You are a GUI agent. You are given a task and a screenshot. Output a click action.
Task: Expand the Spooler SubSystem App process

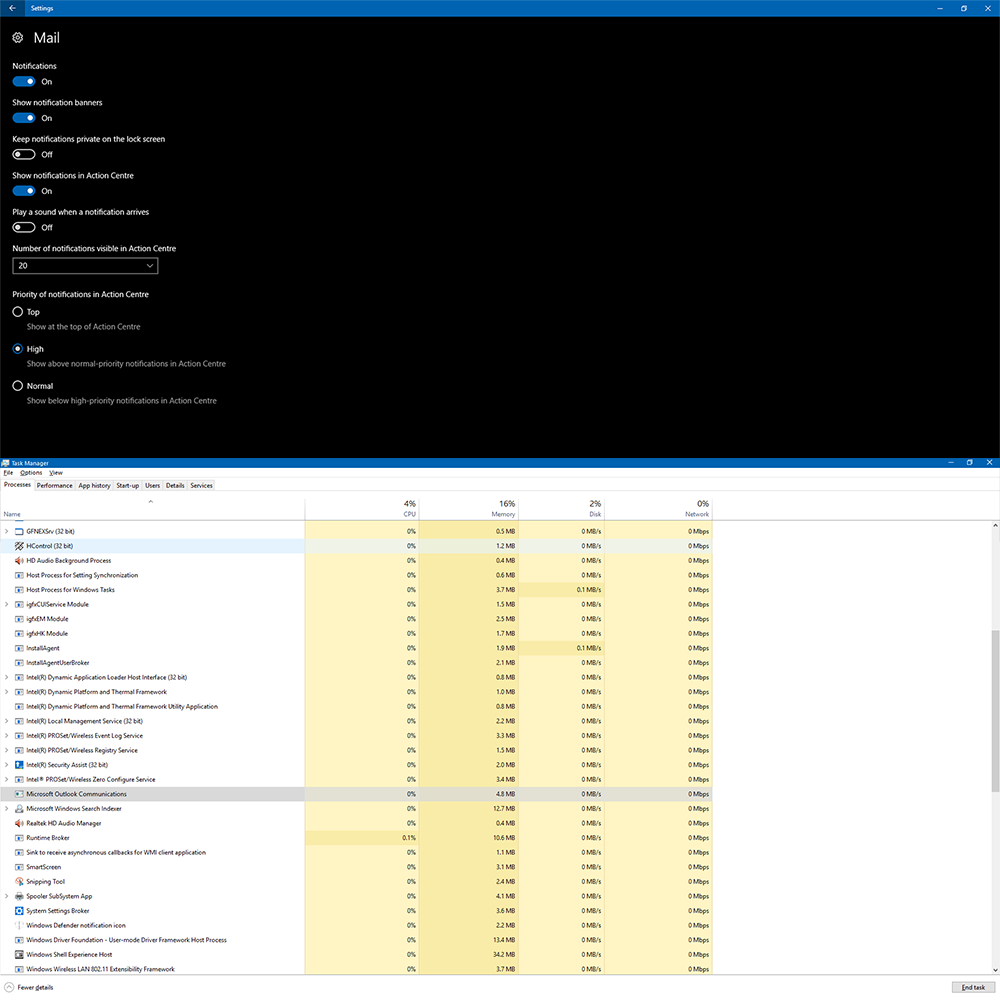point(7,897)
